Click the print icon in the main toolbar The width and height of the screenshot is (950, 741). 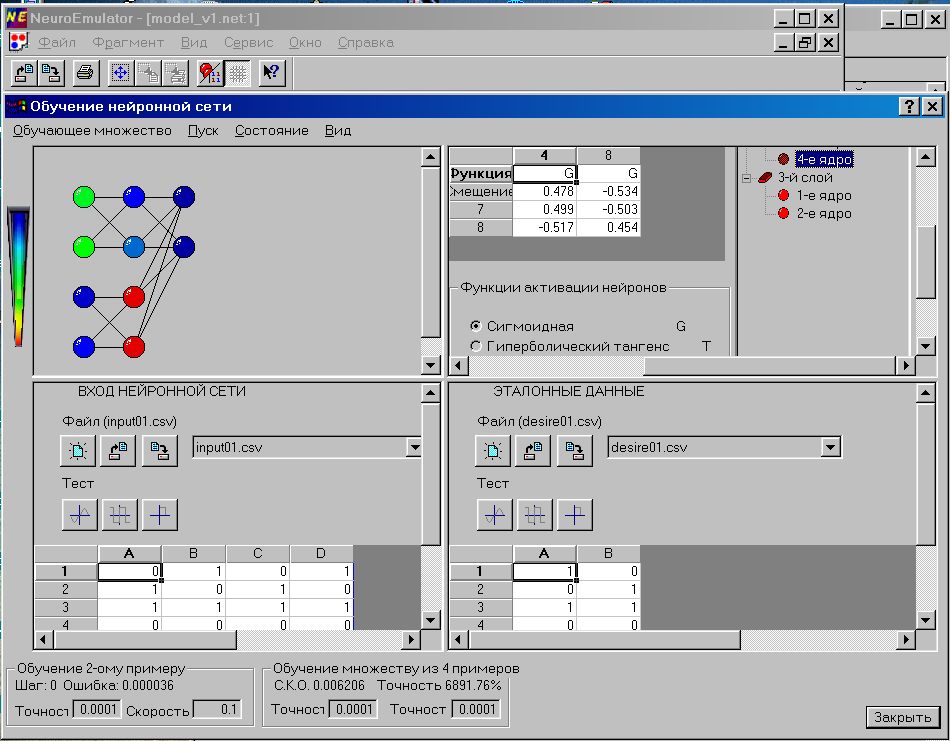(x=85, y=72)
